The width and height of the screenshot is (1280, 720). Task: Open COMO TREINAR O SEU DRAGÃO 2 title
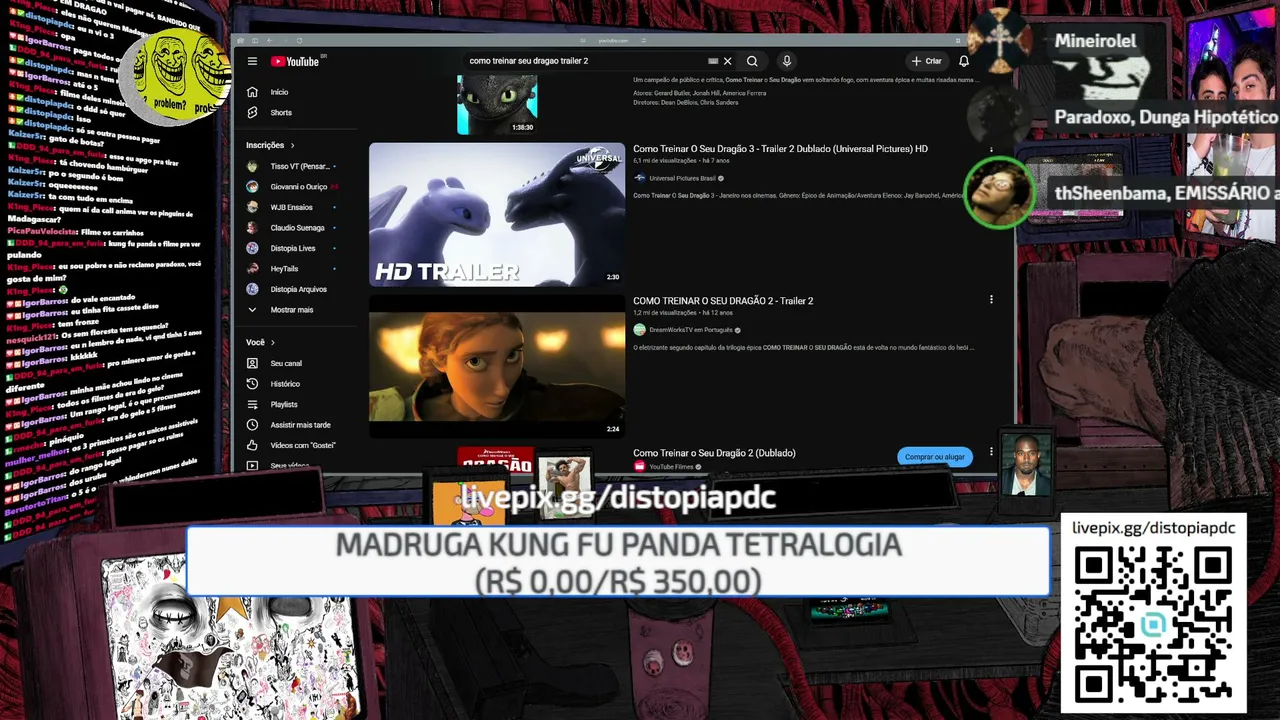point(723,301)
